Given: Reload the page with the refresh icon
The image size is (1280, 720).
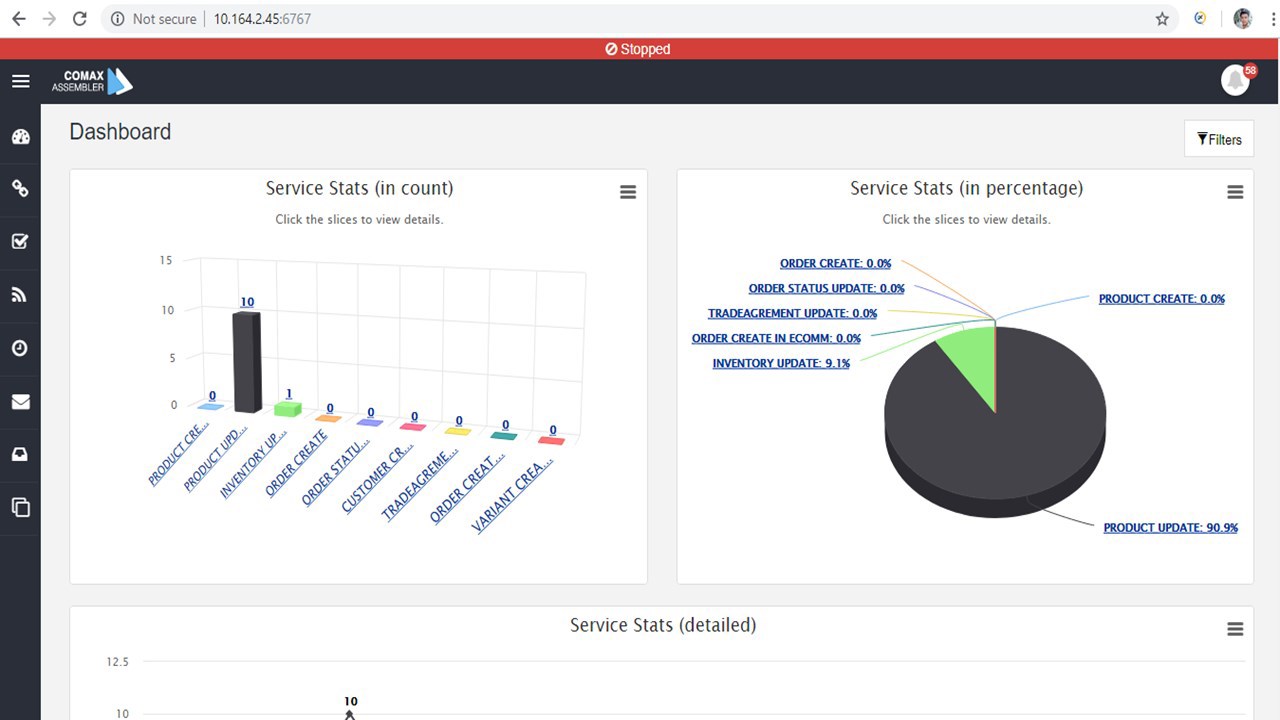Looking at the screenshot, I should tap(80, 18).
